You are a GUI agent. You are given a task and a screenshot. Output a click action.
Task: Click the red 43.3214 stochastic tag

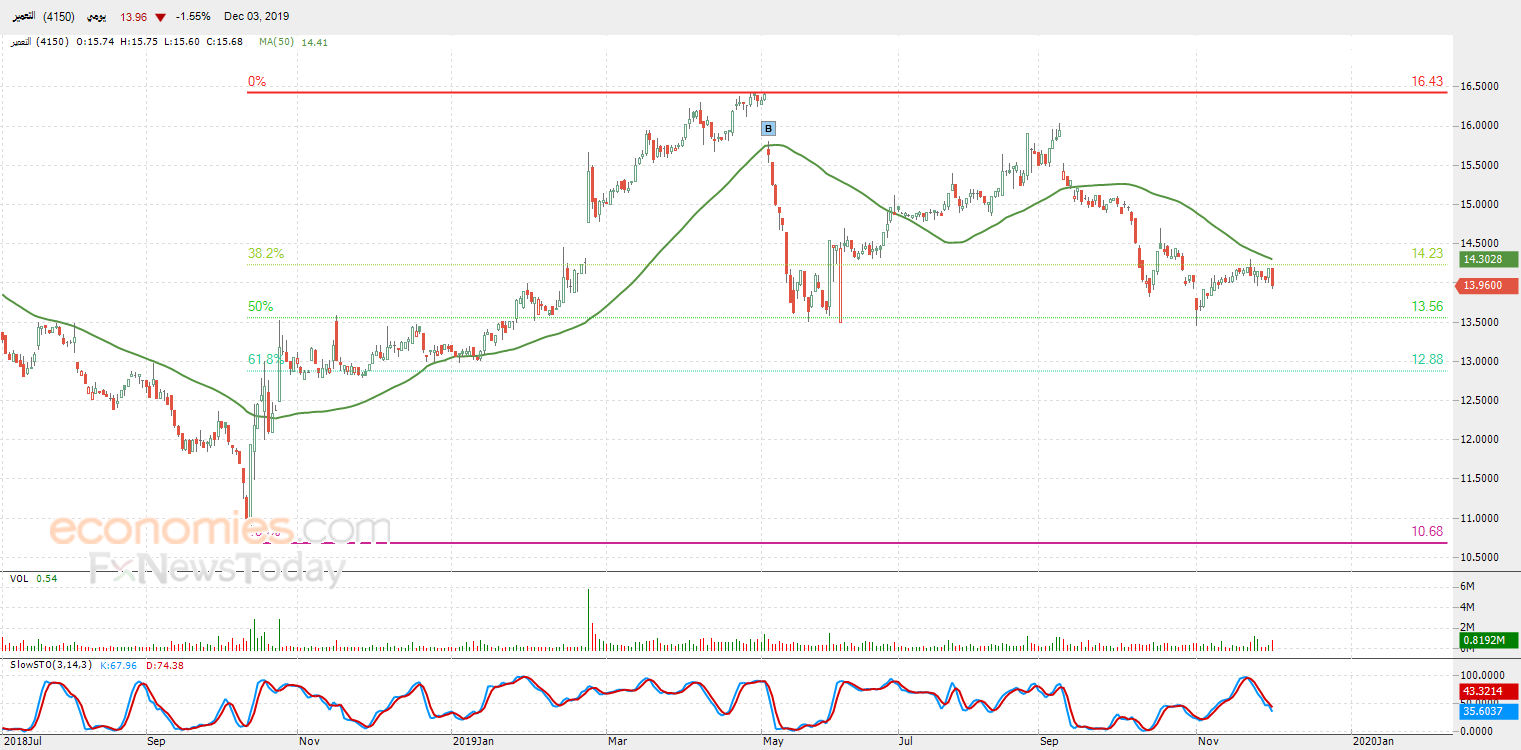pyautogui.click(x=1488, y=691)
